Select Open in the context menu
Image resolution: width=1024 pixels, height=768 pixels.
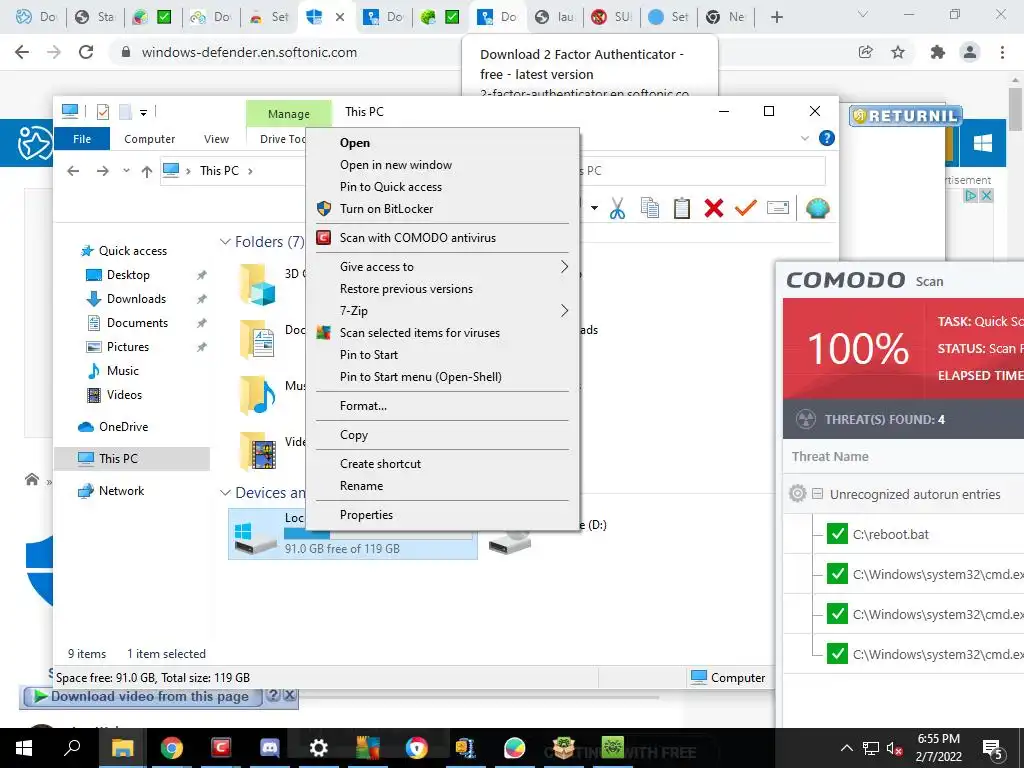pos(441,143)
